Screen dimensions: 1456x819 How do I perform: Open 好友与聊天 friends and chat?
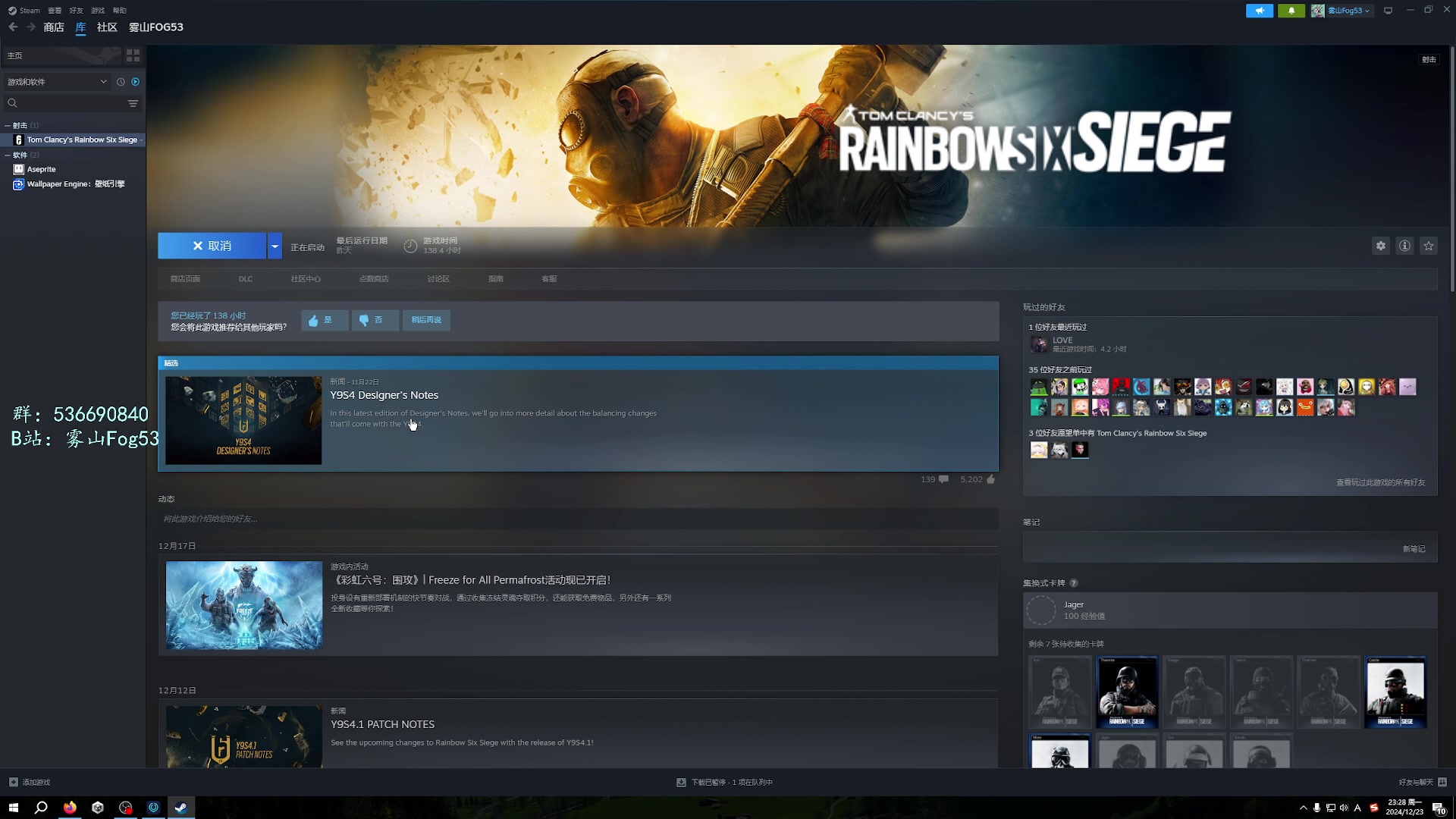coord(1423,783)
